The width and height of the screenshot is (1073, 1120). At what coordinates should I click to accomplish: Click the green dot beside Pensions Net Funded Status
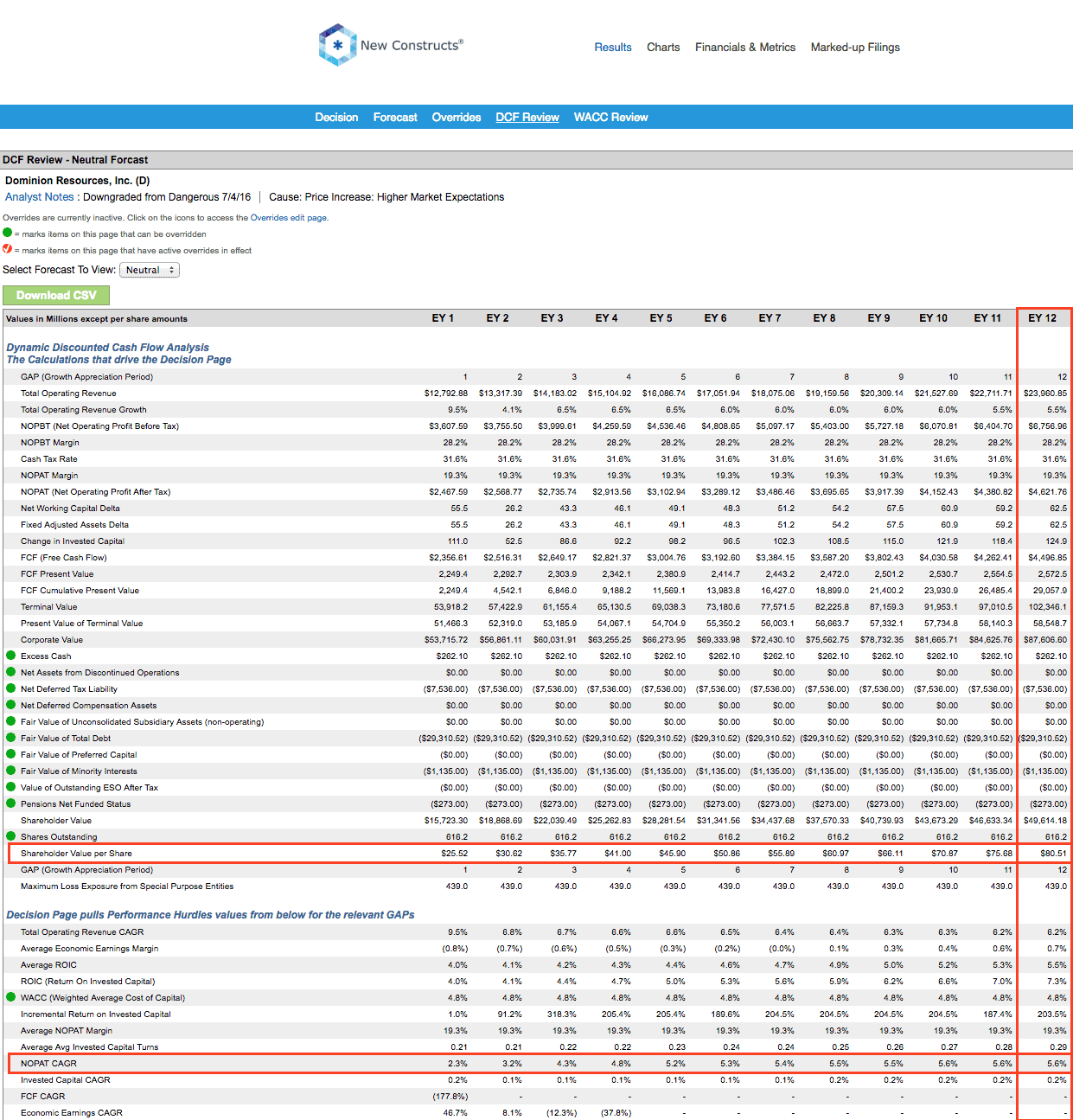pyautogui.click(x=11, y=803)
